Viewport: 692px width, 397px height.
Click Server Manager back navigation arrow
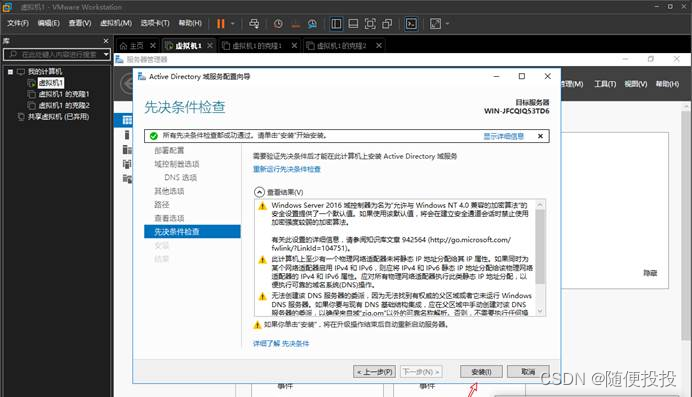tap(128, 83)
